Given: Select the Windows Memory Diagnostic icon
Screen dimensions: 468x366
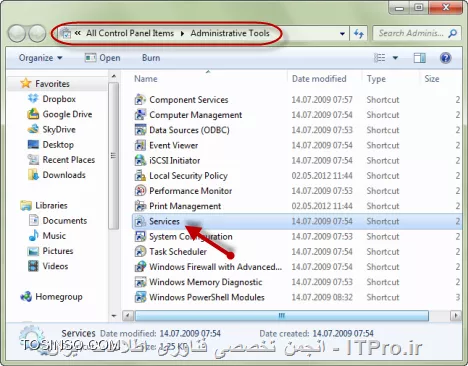Looking at the screenshot, I should [x=140, y=282].
